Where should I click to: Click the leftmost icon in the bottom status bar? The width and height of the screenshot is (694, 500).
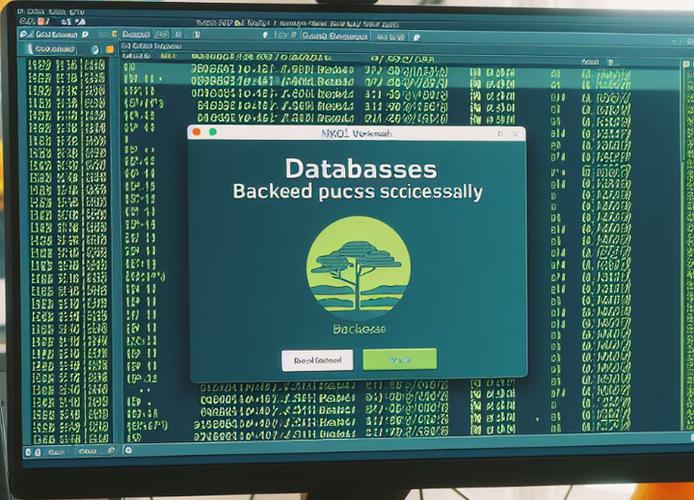(28, 452)
